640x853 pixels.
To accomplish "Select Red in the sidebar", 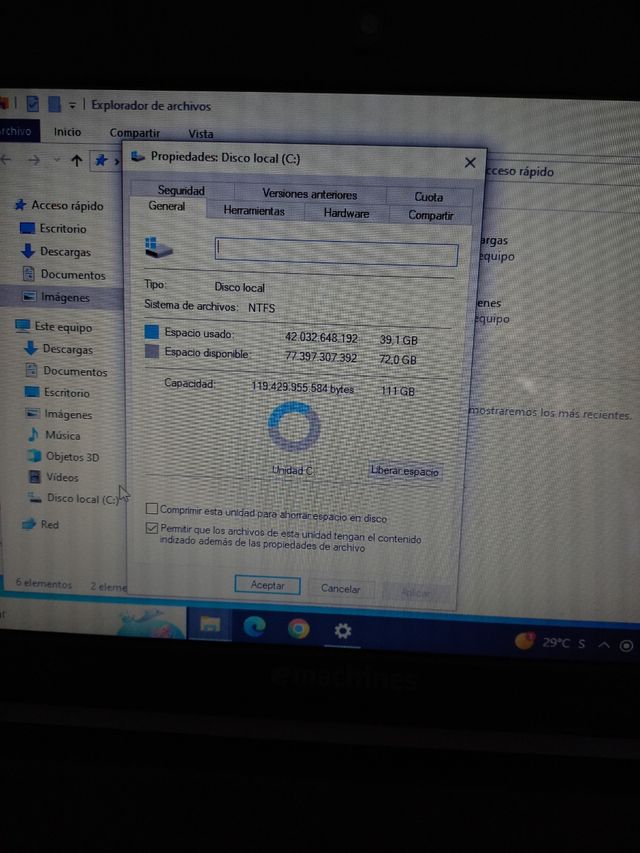I will click(x=40, y=524).
